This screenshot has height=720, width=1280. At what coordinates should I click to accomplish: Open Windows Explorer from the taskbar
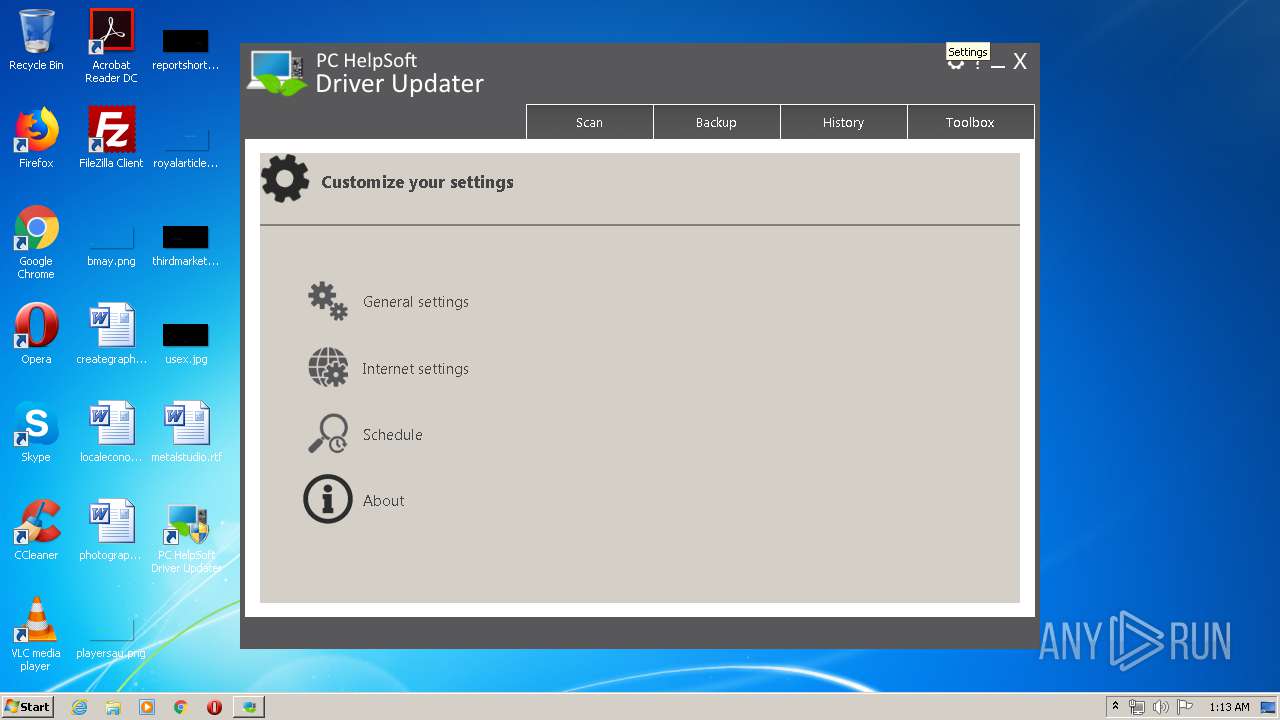tap(113, 707)
